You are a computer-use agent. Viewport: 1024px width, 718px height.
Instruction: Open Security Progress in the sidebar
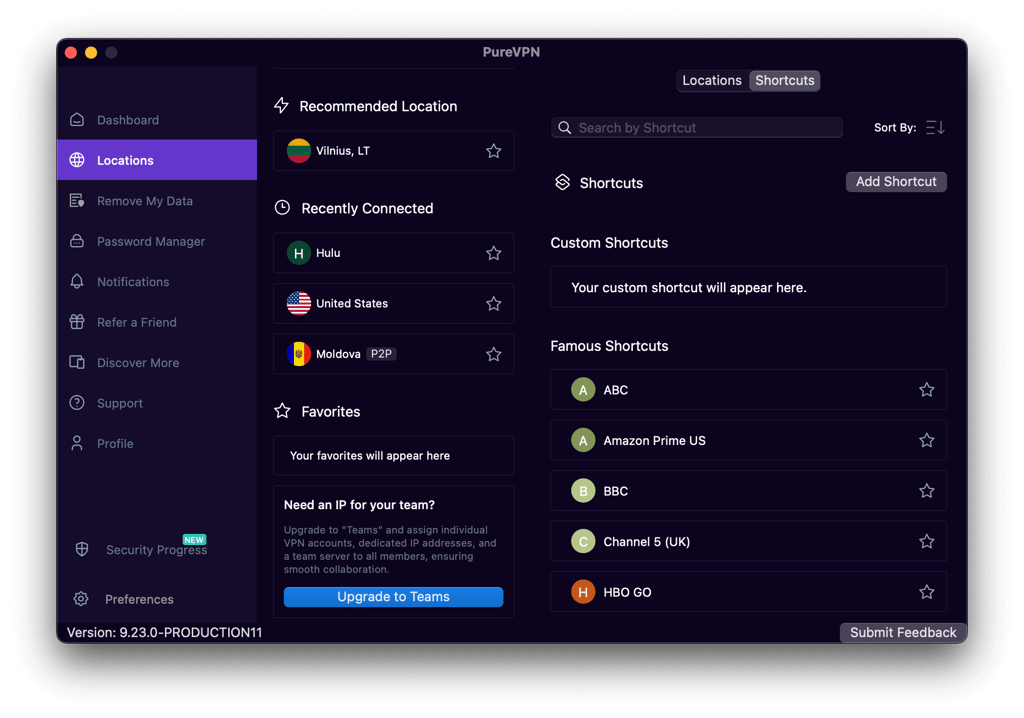point(157,549)
